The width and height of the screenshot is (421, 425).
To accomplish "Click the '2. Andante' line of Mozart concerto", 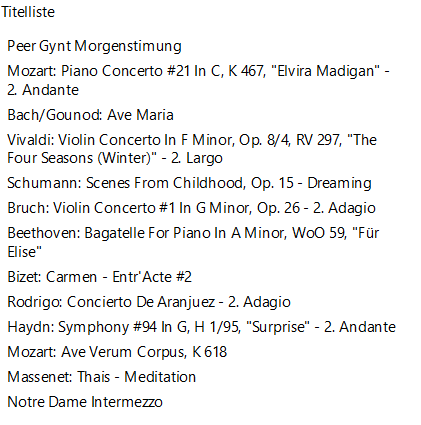I will (x=43, y=90).
